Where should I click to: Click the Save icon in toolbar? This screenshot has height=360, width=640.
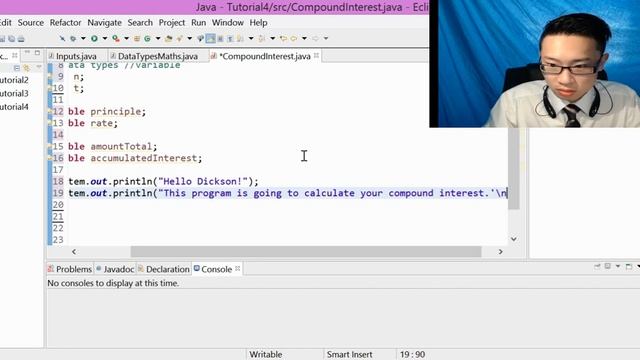pyautogui.click(x=2, y=38)
